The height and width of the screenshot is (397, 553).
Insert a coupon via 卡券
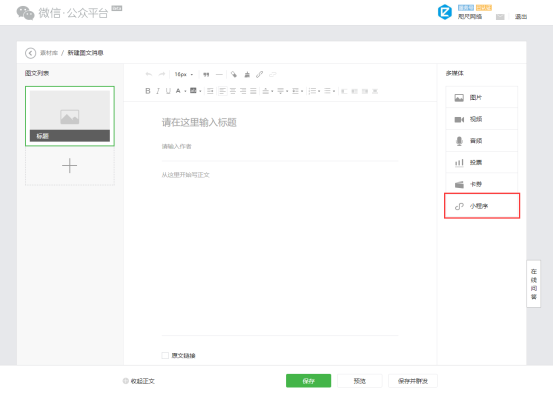[481, 184]
